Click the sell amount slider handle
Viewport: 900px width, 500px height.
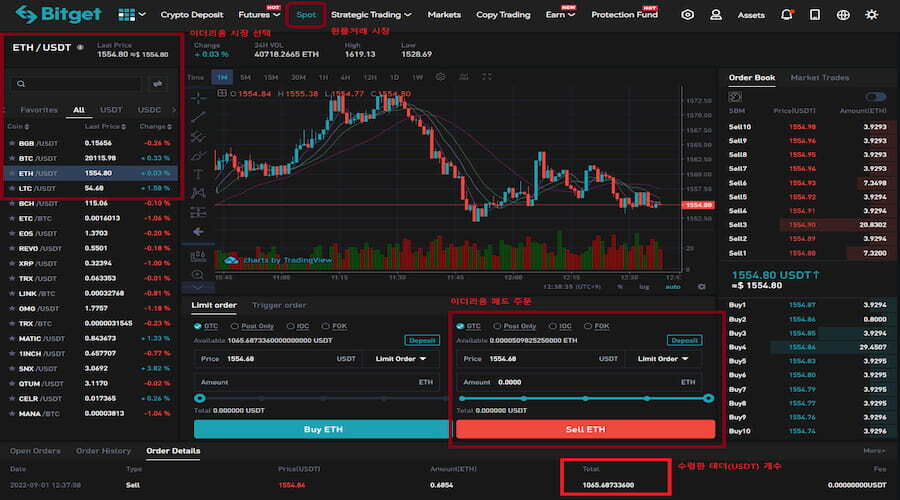pos(708,398)
